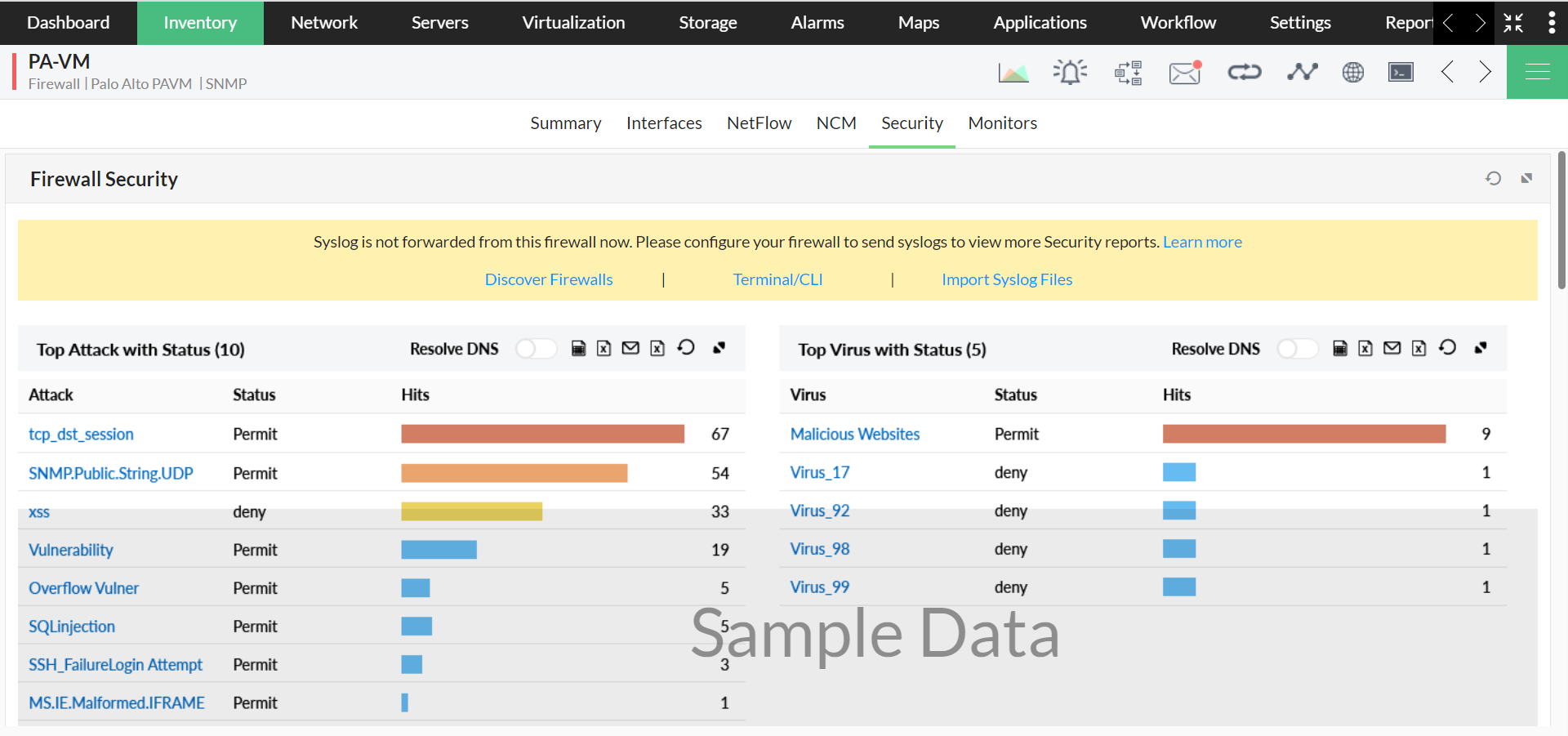Email the Top Virus with Status report
1568x736 pixels.
tap(1392, 348)
